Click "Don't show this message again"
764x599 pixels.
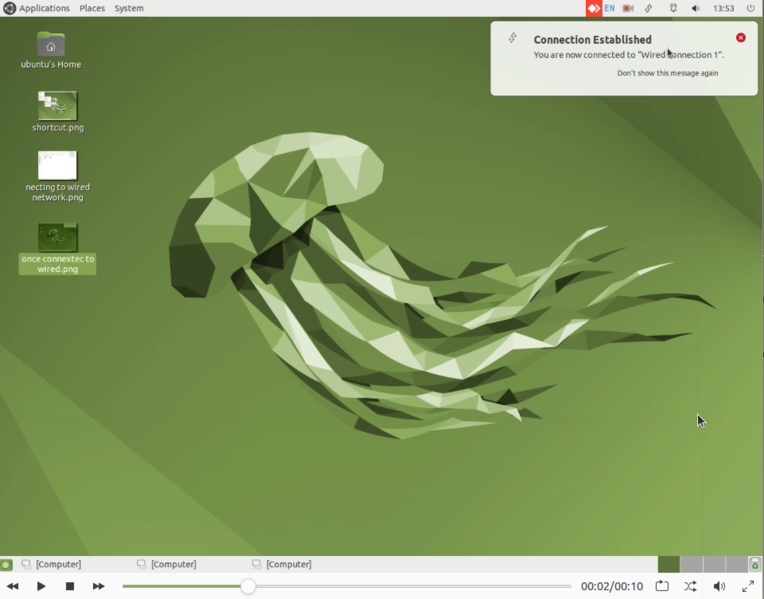pyautogui.click(x=668, y=73)
